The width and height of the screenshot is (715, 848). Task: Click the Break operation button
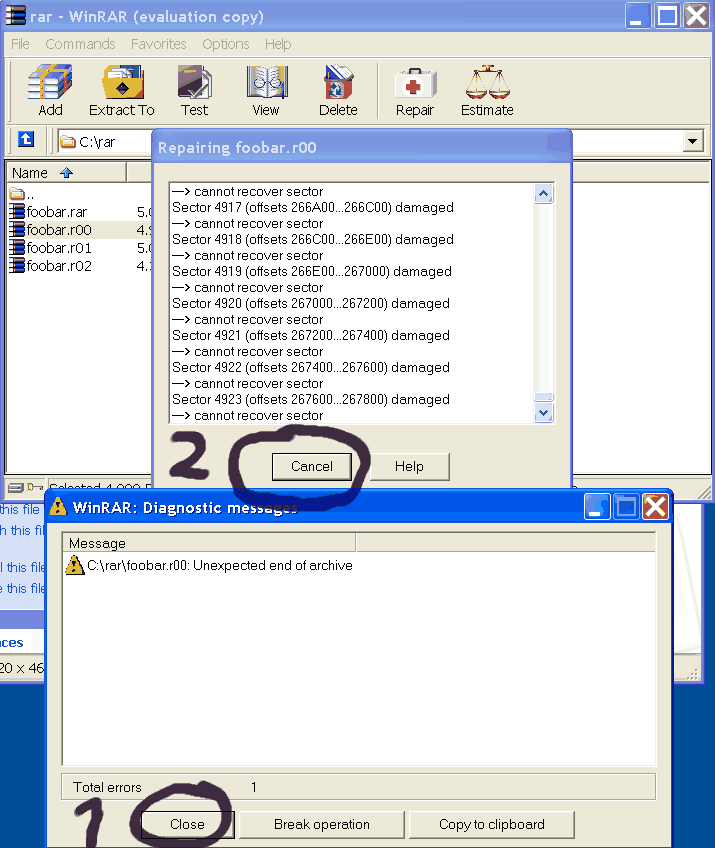coord(321,824)
